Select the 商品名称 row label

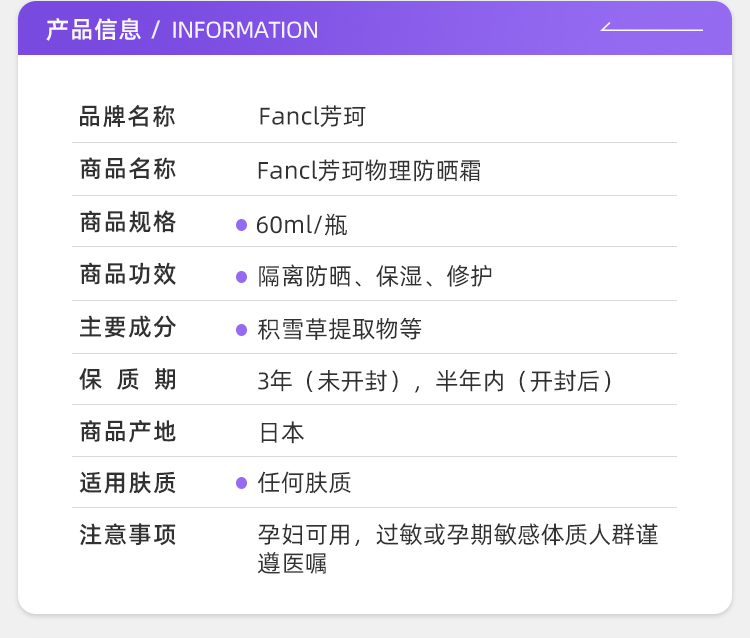(127, 170)
